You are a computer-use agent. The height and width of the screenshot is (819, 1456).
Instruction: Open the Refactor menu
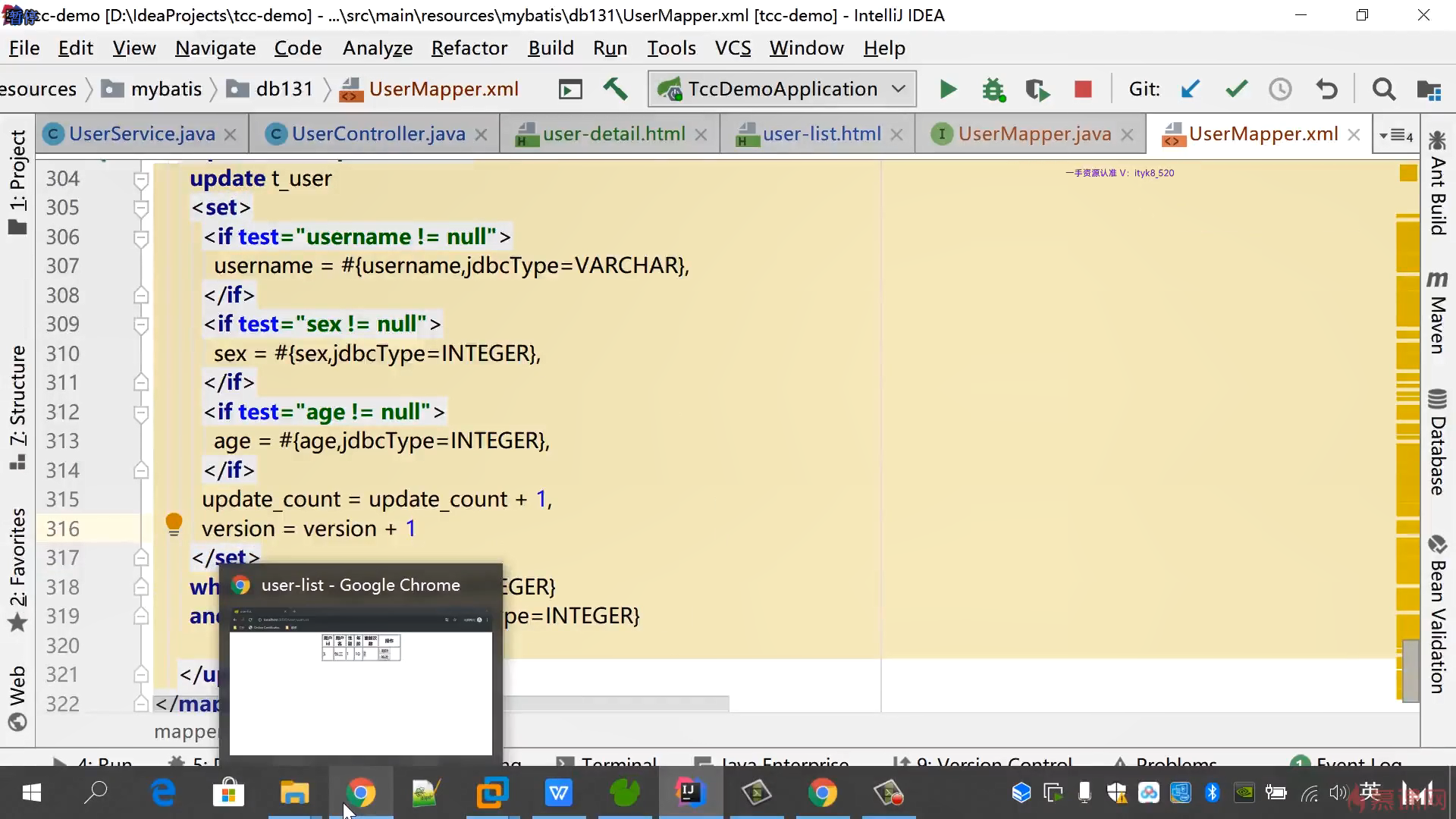point(469,49)
